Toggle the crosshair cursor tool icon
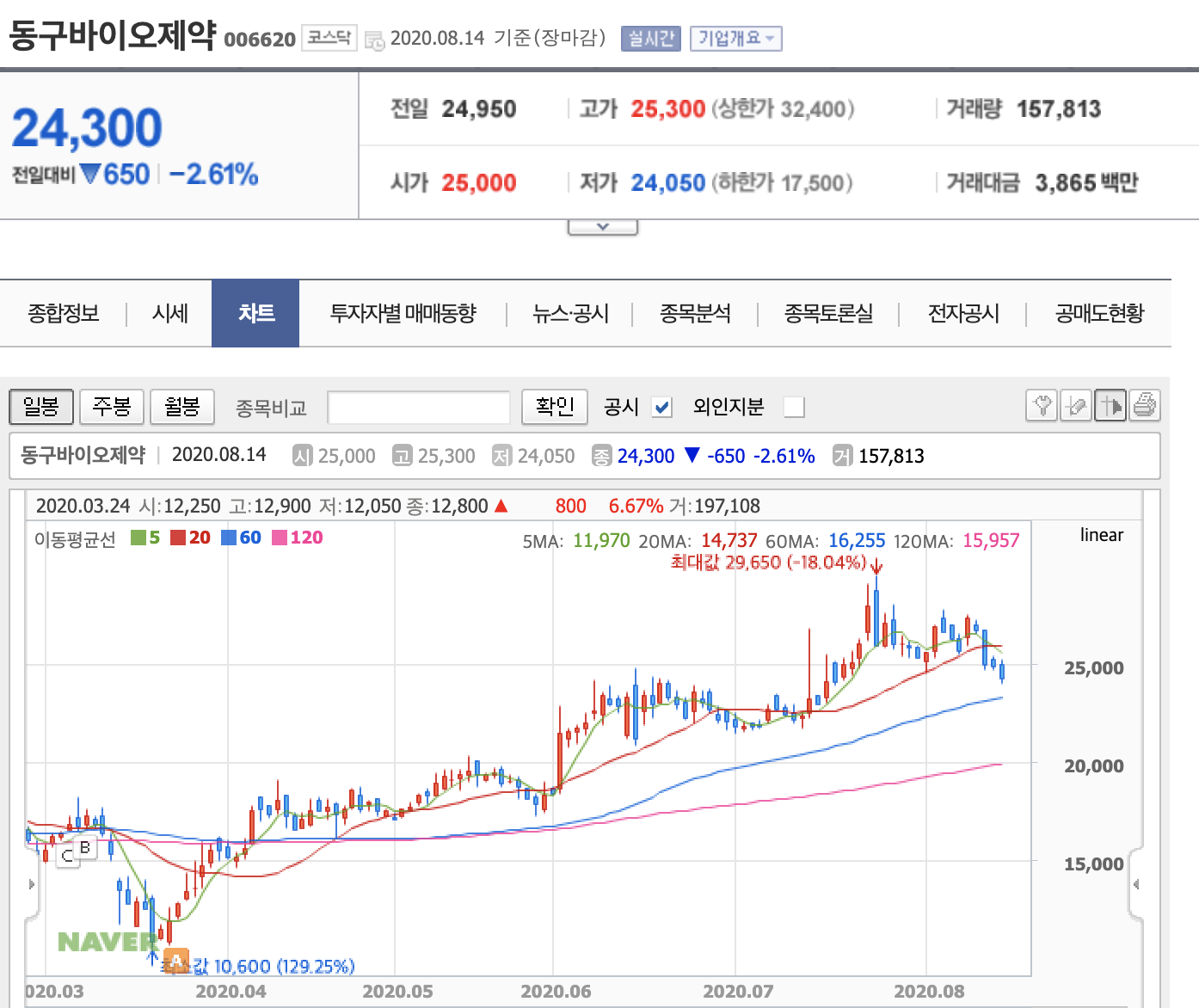The width and height of the screenshot is (1199, 1008). coord(1110,405)
